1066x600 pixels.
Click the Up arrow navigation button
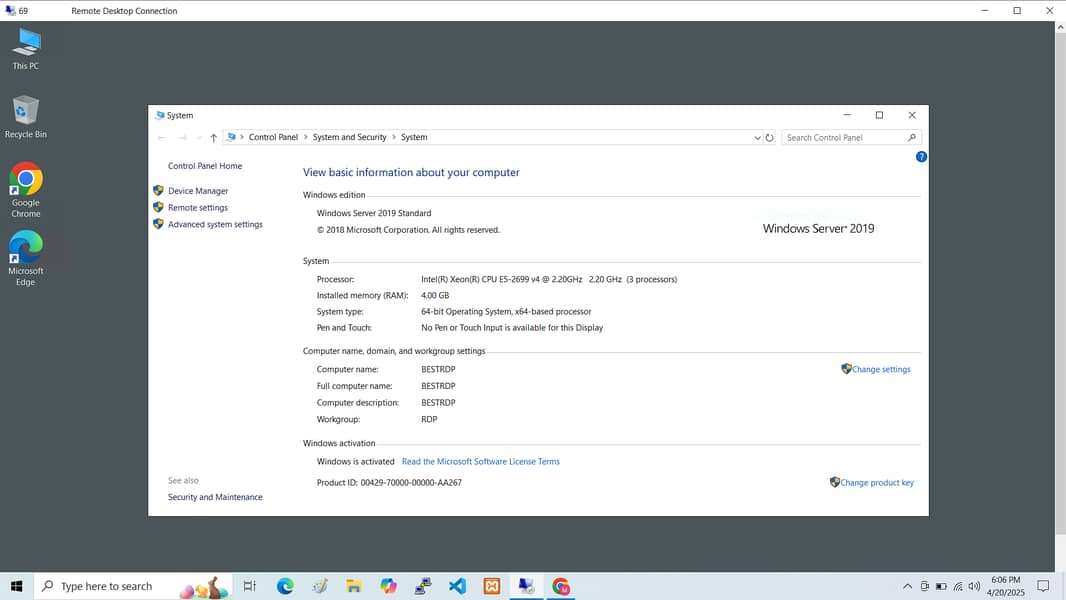coord(213,137)
